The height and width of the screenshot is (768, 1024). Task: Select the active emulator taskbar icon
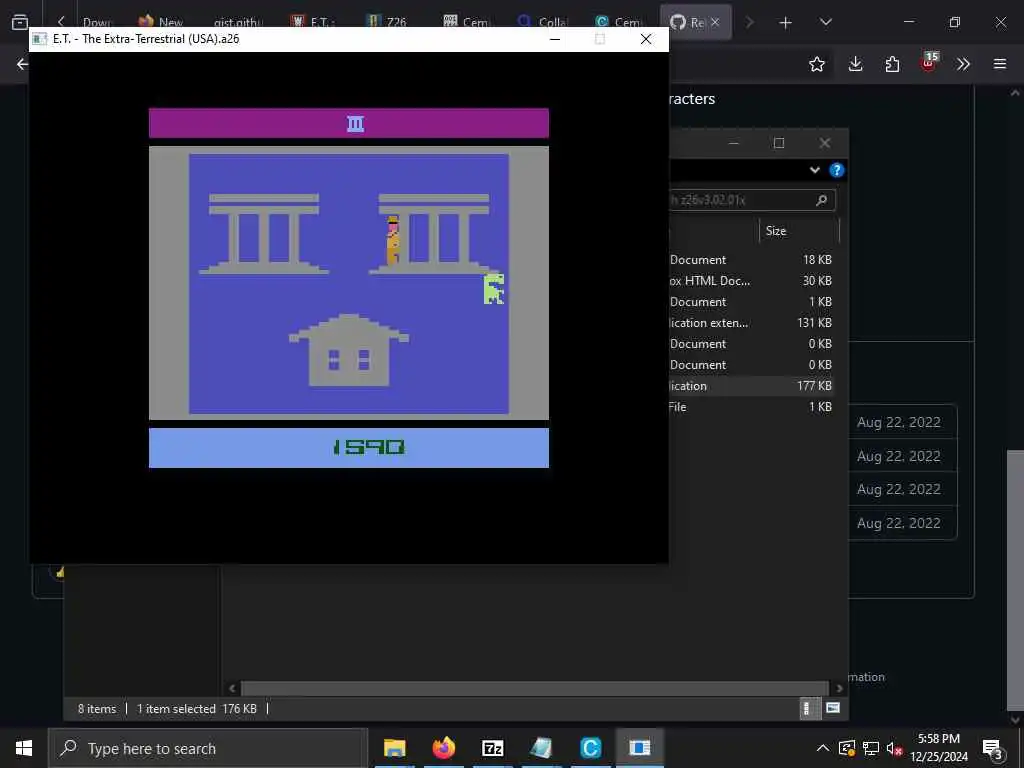(x=639, y=748)
